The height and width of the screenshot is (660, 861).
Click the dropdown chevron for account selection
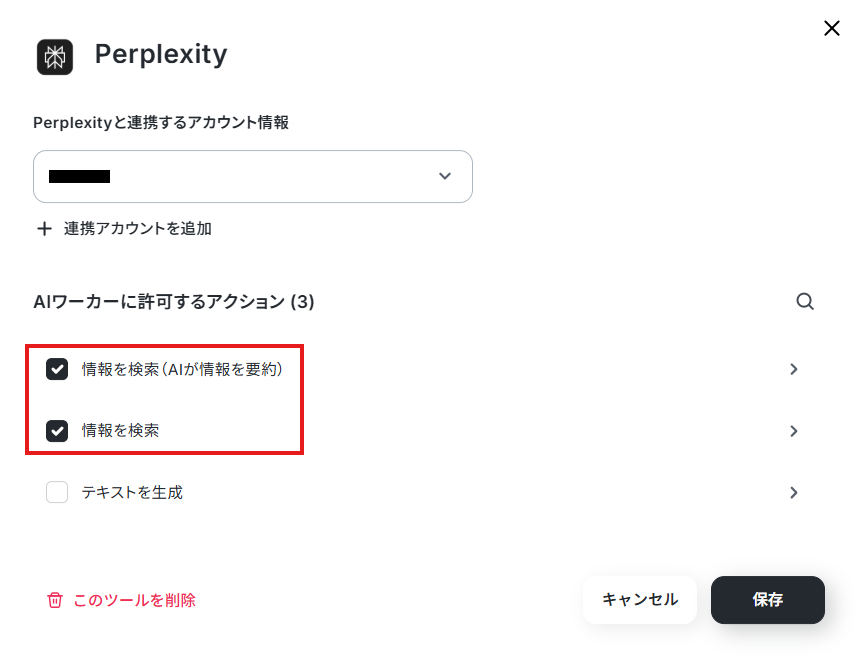[445, 176]
